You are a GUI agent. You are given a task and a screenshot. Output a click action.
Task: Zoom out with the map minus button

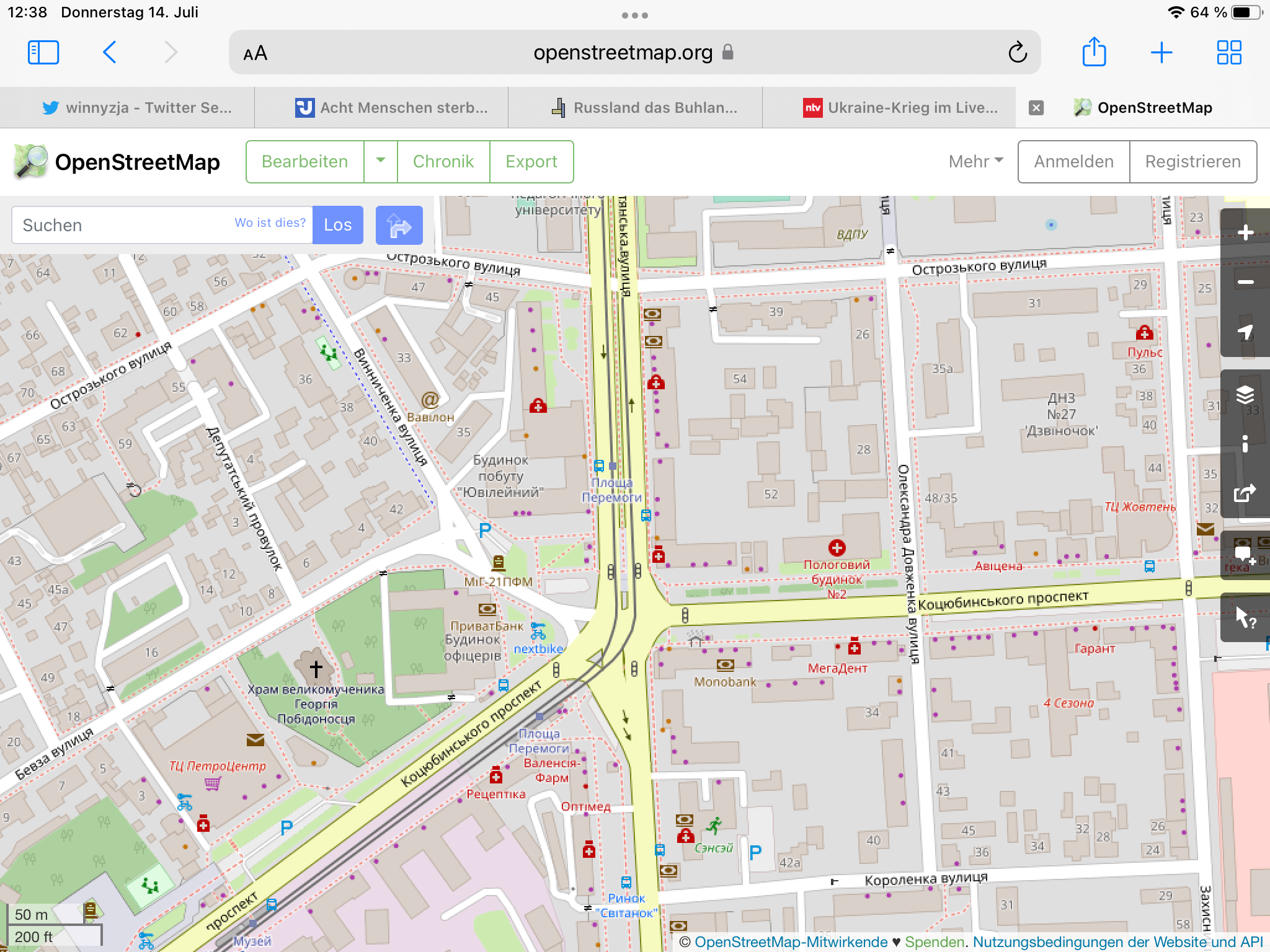click(1245, 282)
